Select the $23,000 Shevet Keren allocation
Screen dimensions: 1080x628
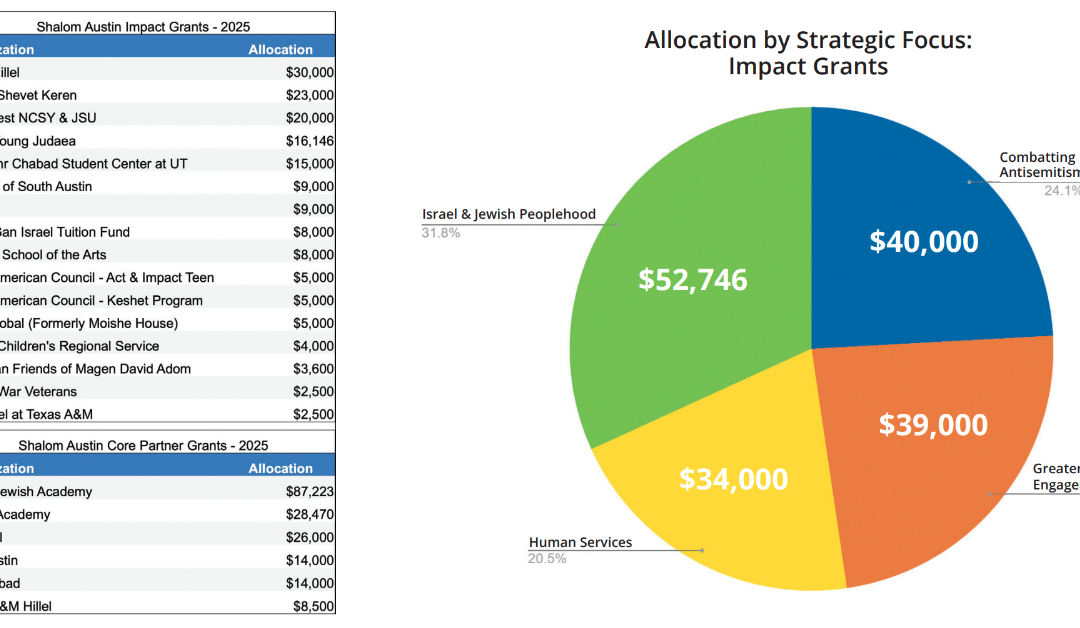click(310, 95)
